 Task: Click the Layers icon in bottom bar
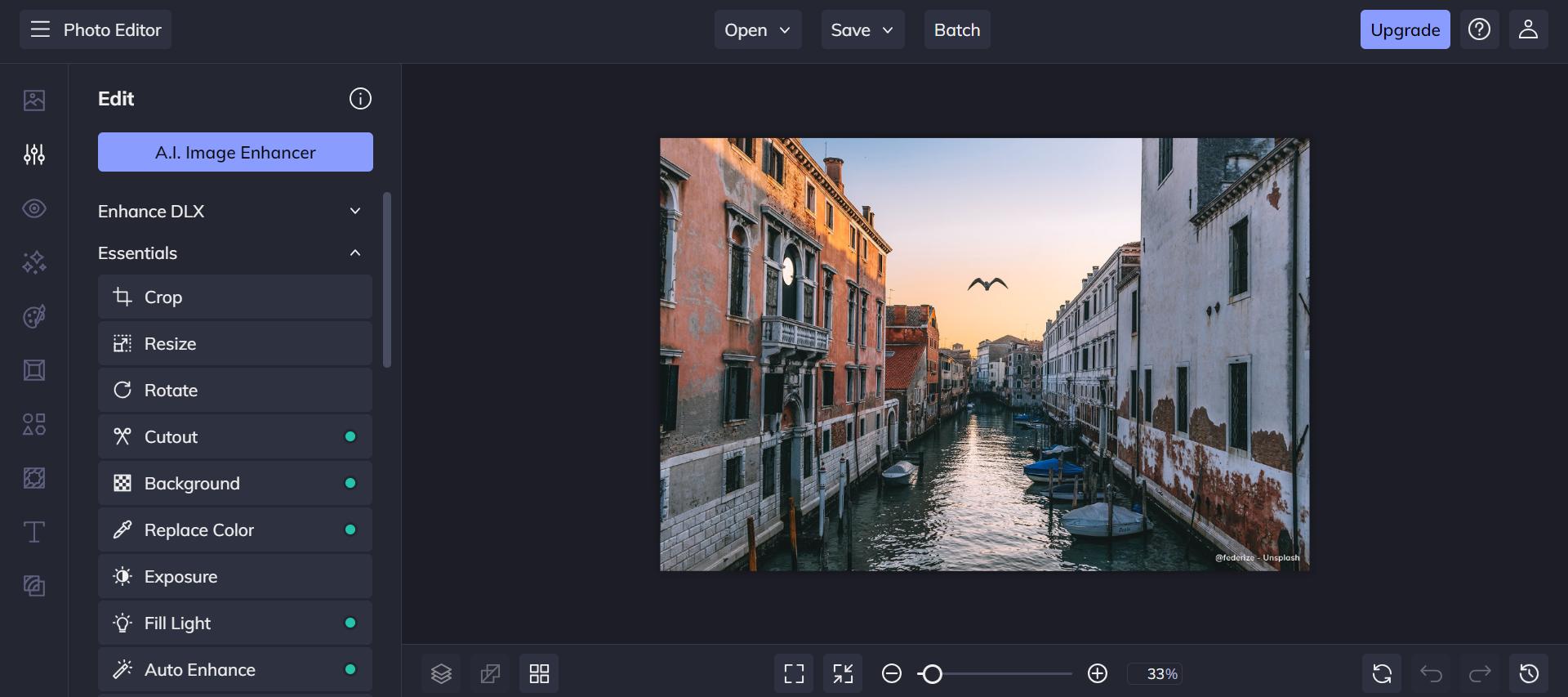tap(441, 674)
